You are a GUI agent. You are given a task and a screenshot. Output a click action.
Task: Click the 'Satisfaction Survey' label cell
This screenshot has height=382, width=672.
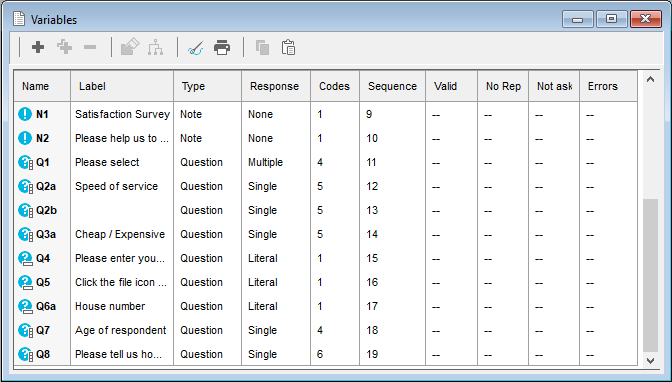[122, 114]
